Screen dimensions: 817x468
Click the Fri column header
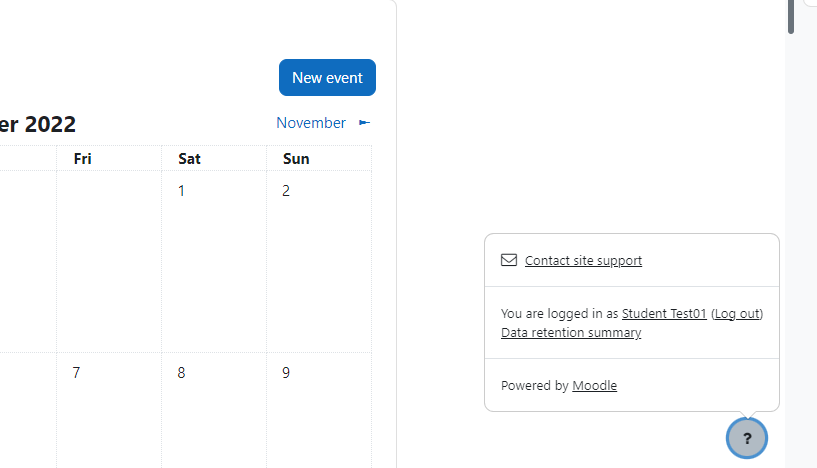[x=83, y=158]
